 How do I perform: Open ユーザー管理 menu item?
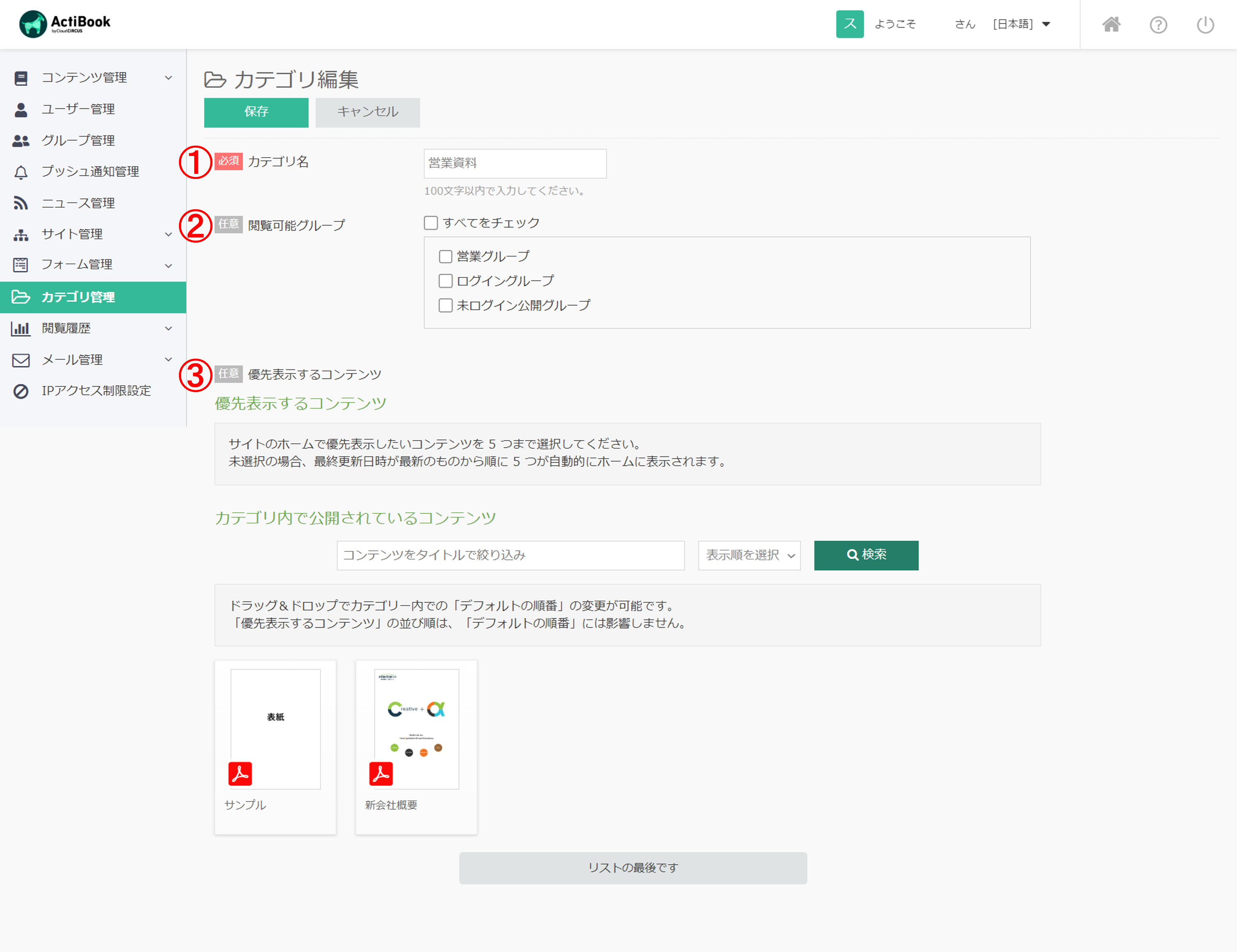click(x=93, y=109)
